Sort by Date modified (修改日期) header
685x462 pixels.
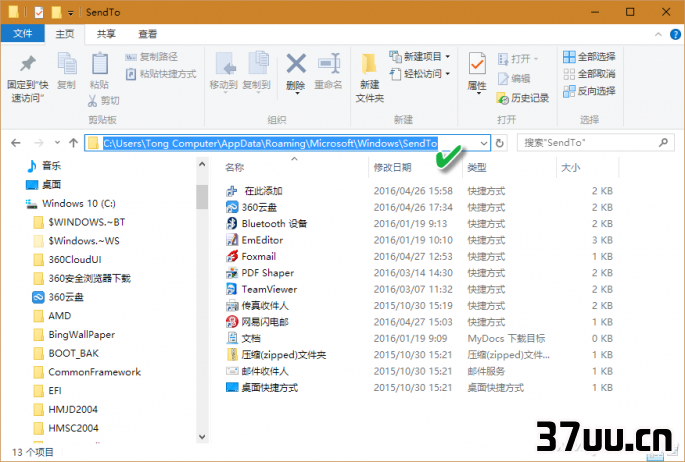click(x=392, y=167)
